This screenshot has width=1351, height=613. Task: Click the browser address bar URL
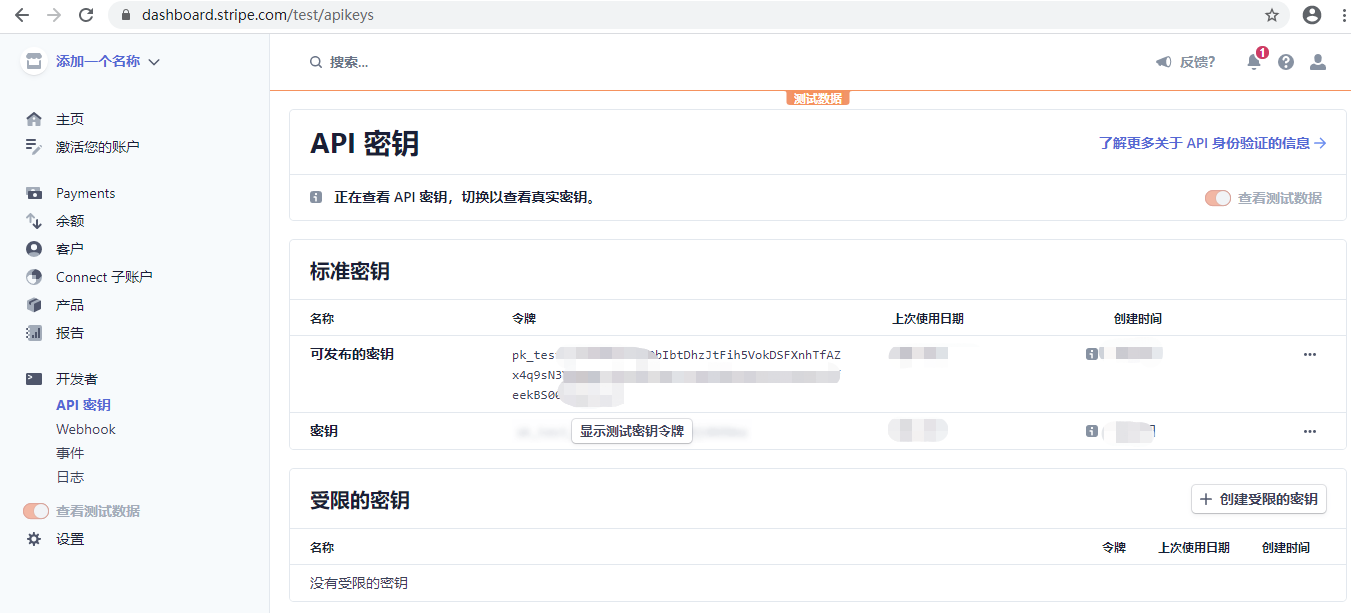(258, 15)
